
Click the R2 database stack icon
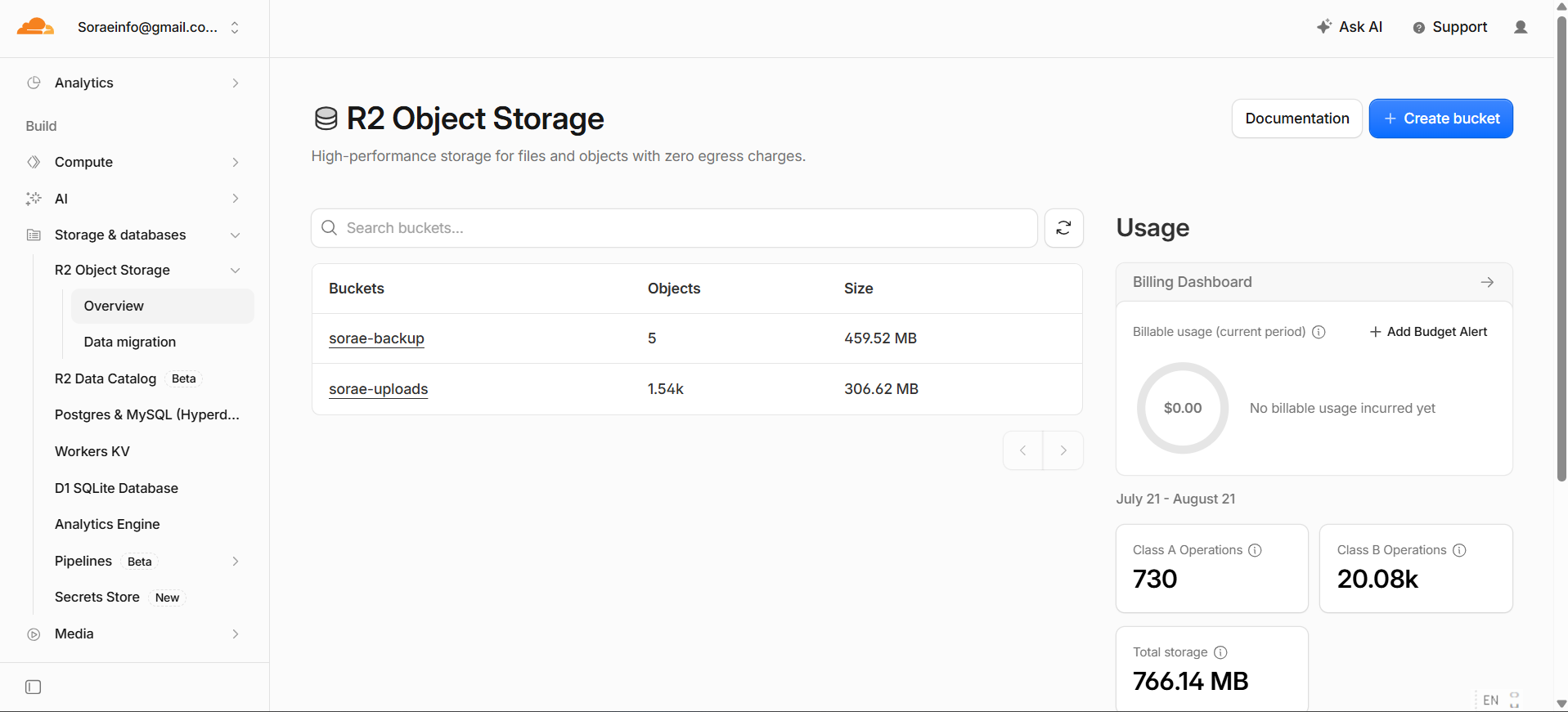(x=326, y=119)
